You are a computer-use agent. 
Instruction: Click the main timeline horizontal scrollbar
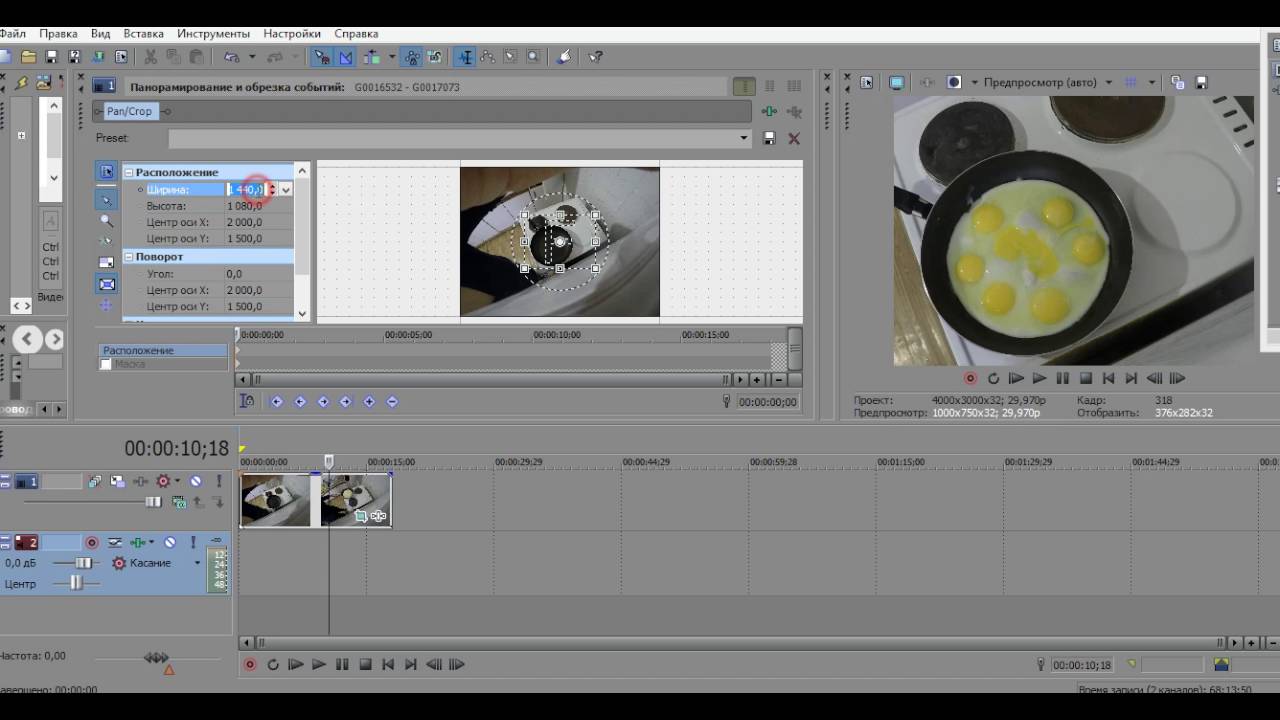[x=739, y=642]
